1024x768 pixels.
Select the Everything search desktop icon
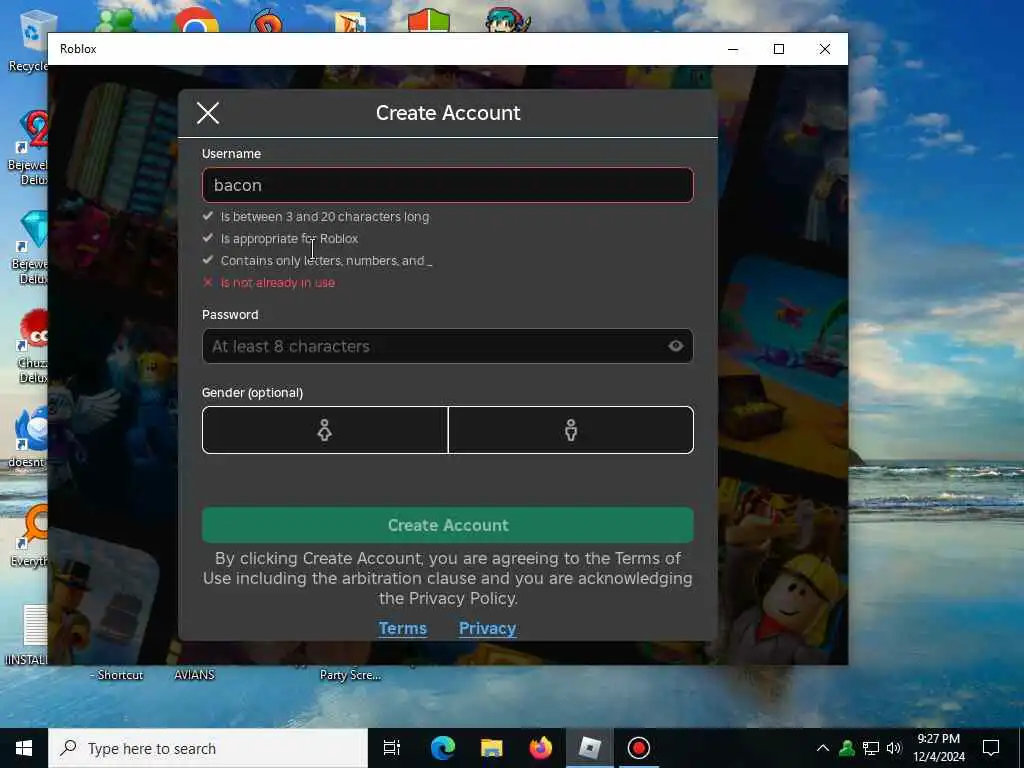(29, 536)
